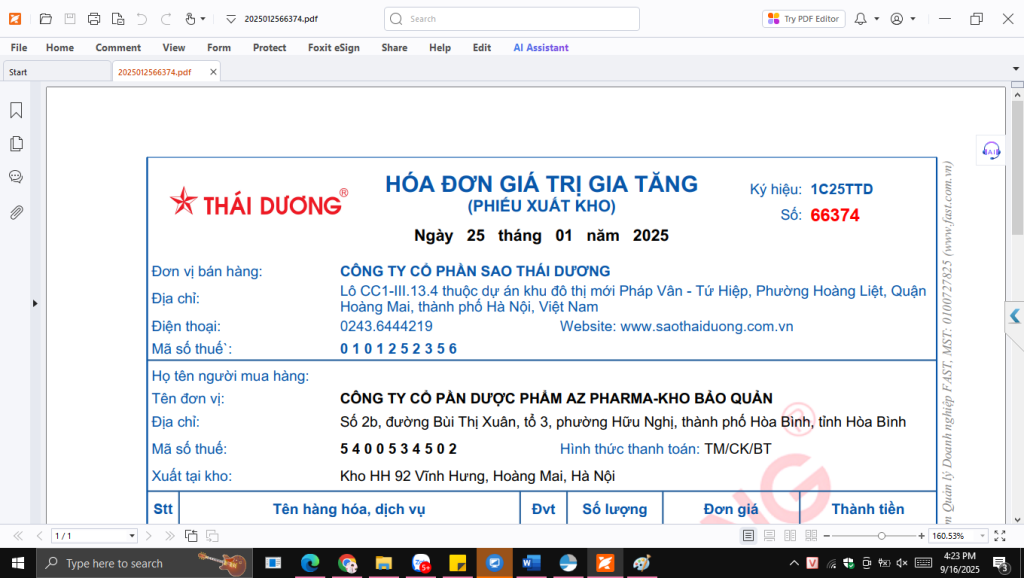Open the tab list dropdown arrow
Viewport: 1024px width, 578px height.
click(x=1016, y=69)
